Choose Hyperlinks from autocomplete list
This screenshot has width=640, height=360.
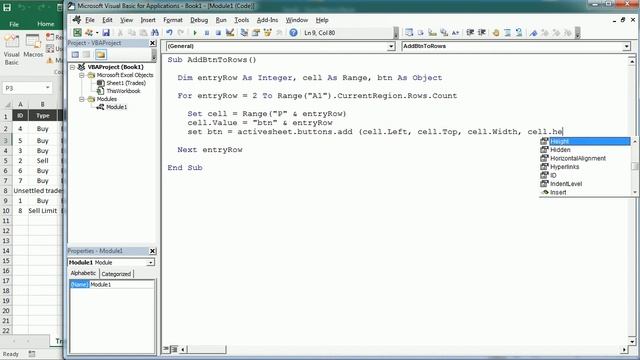click(585, 167)
